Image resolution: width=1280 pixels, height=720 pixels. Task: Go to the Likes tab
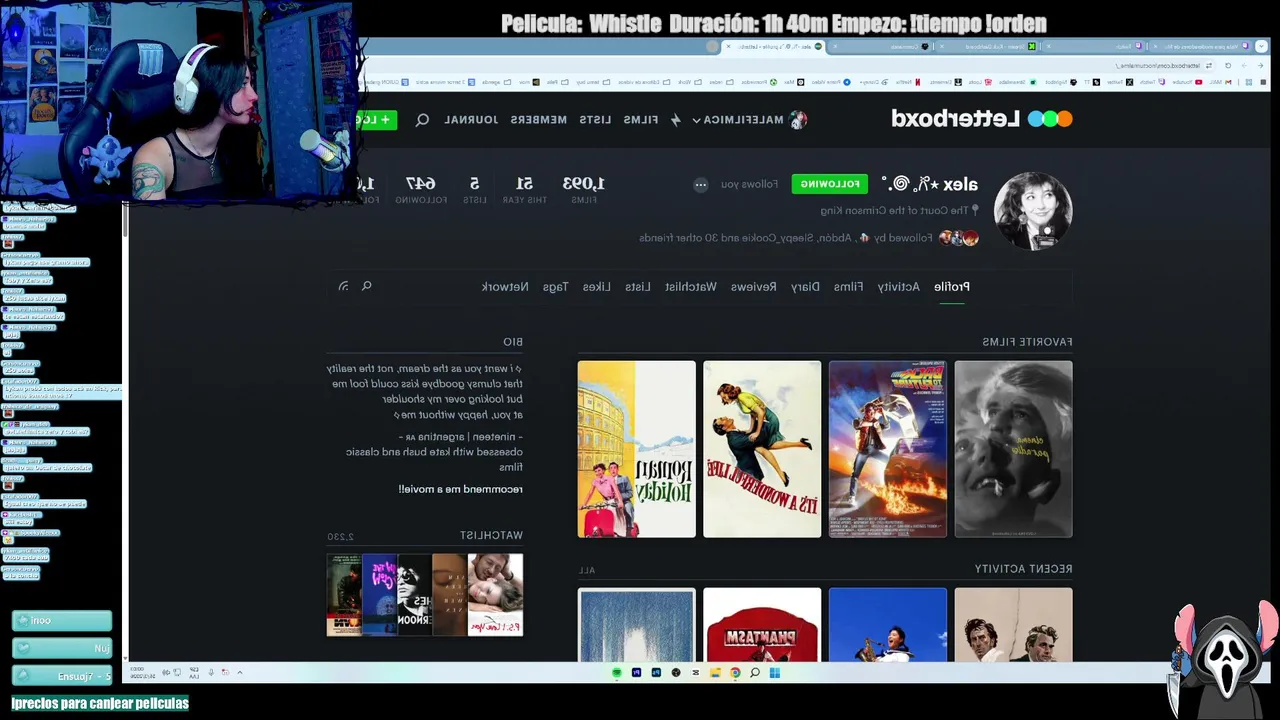(597, 287)
